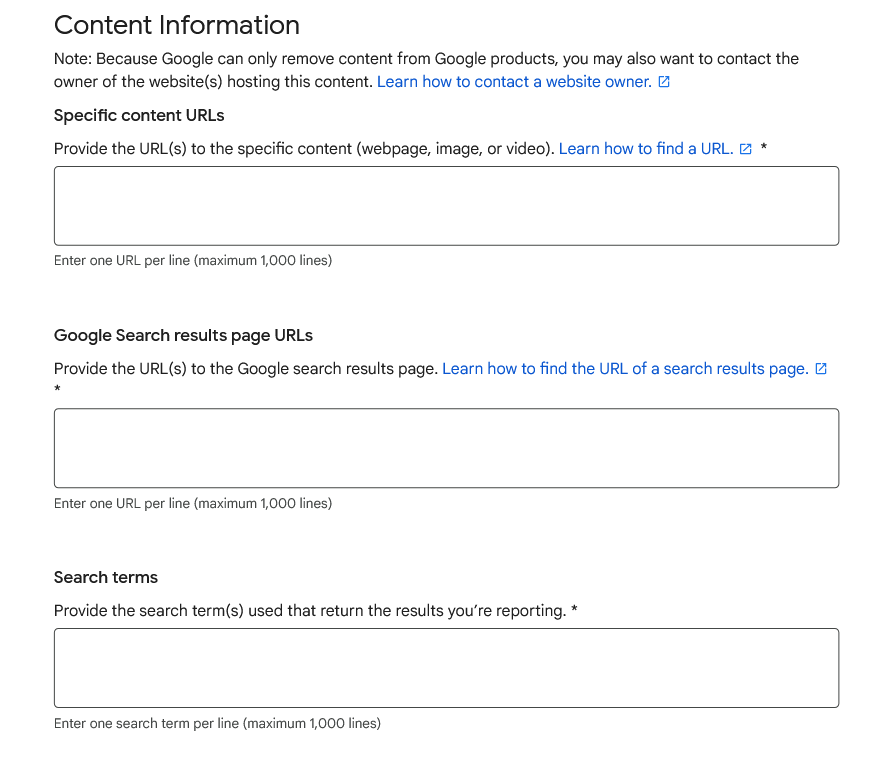Click "Enter one URL per line" under first box
This screenshot has height=760, width=873.
click(194, 260)
